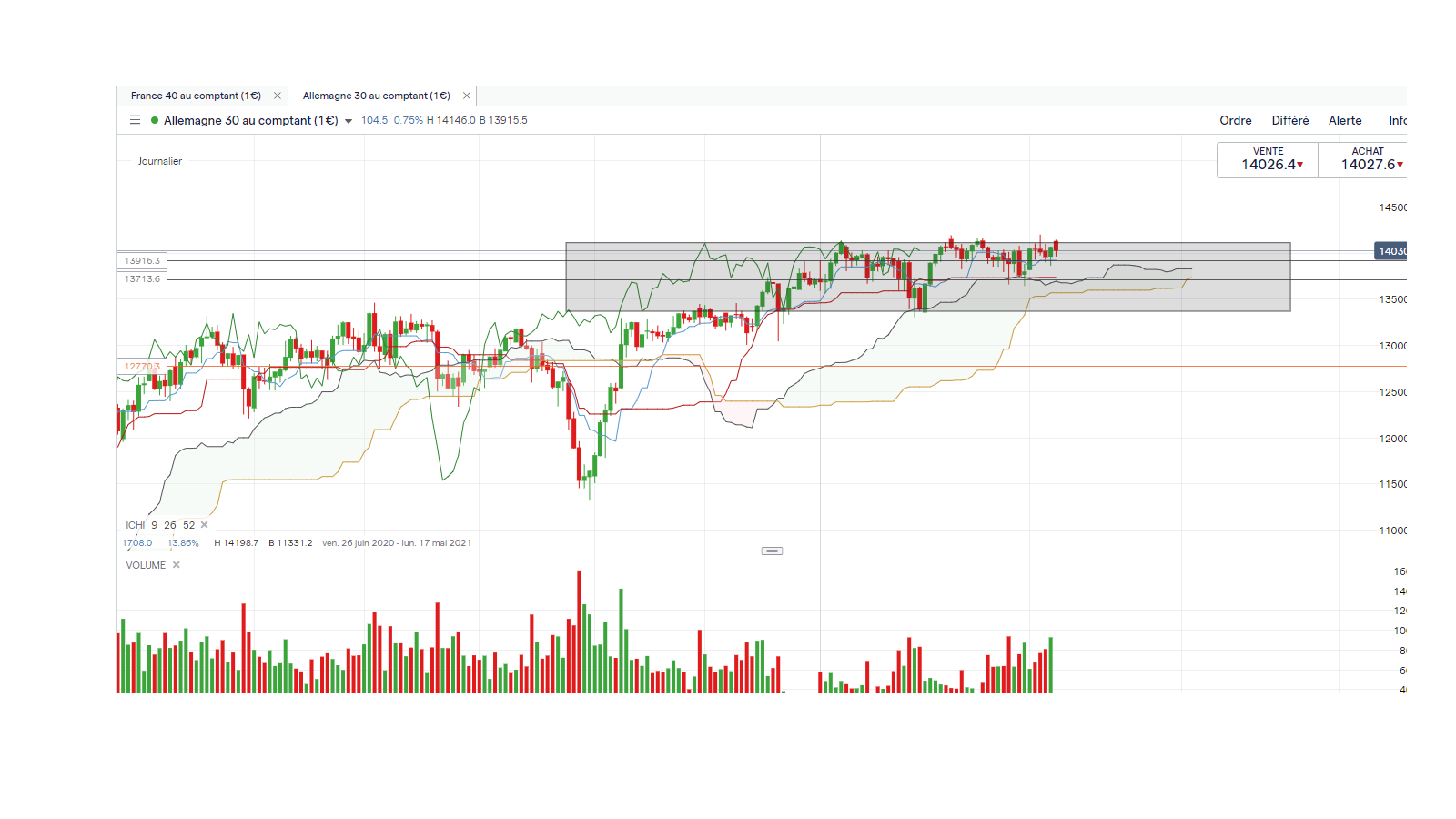Switch to the France 40 au comptant tab
This screenshot has height=819, width=1456.
click(x=196, y=96)
